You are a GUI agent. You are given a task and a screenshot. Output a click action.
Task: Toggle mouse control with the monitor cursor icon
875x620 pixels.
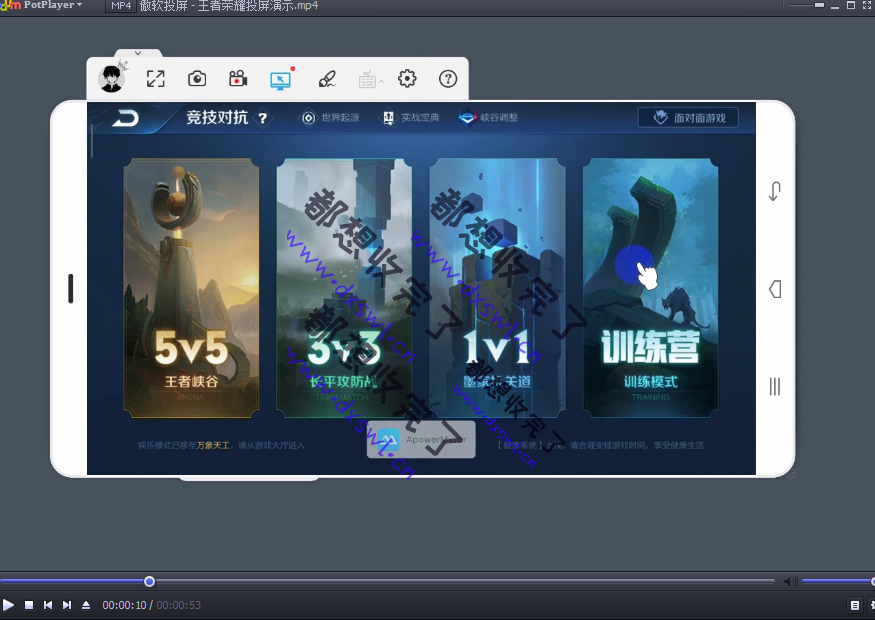(280, 80)
